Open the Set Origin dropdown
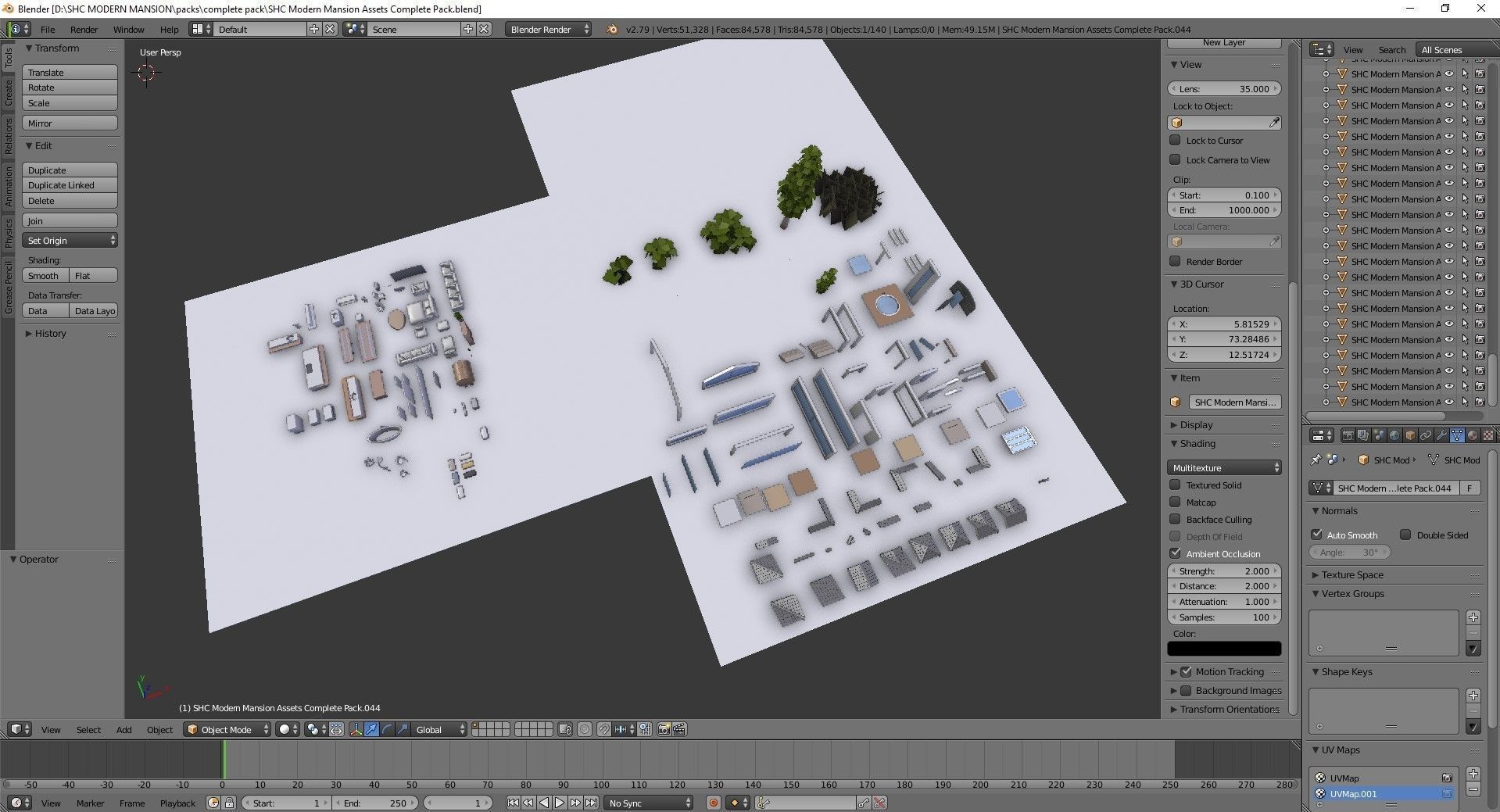 pos(70,241)
